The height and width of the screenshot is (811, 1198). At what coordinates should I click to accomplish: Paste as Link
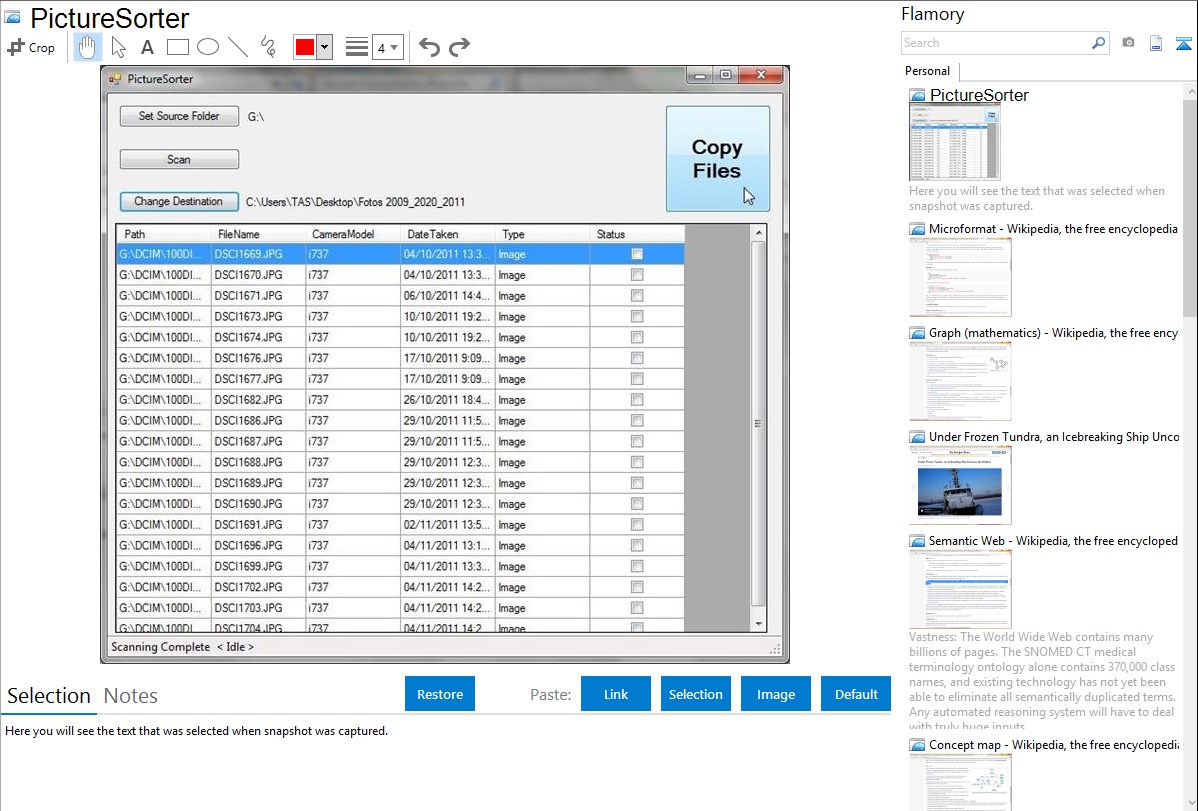click(x=616, y=694)
